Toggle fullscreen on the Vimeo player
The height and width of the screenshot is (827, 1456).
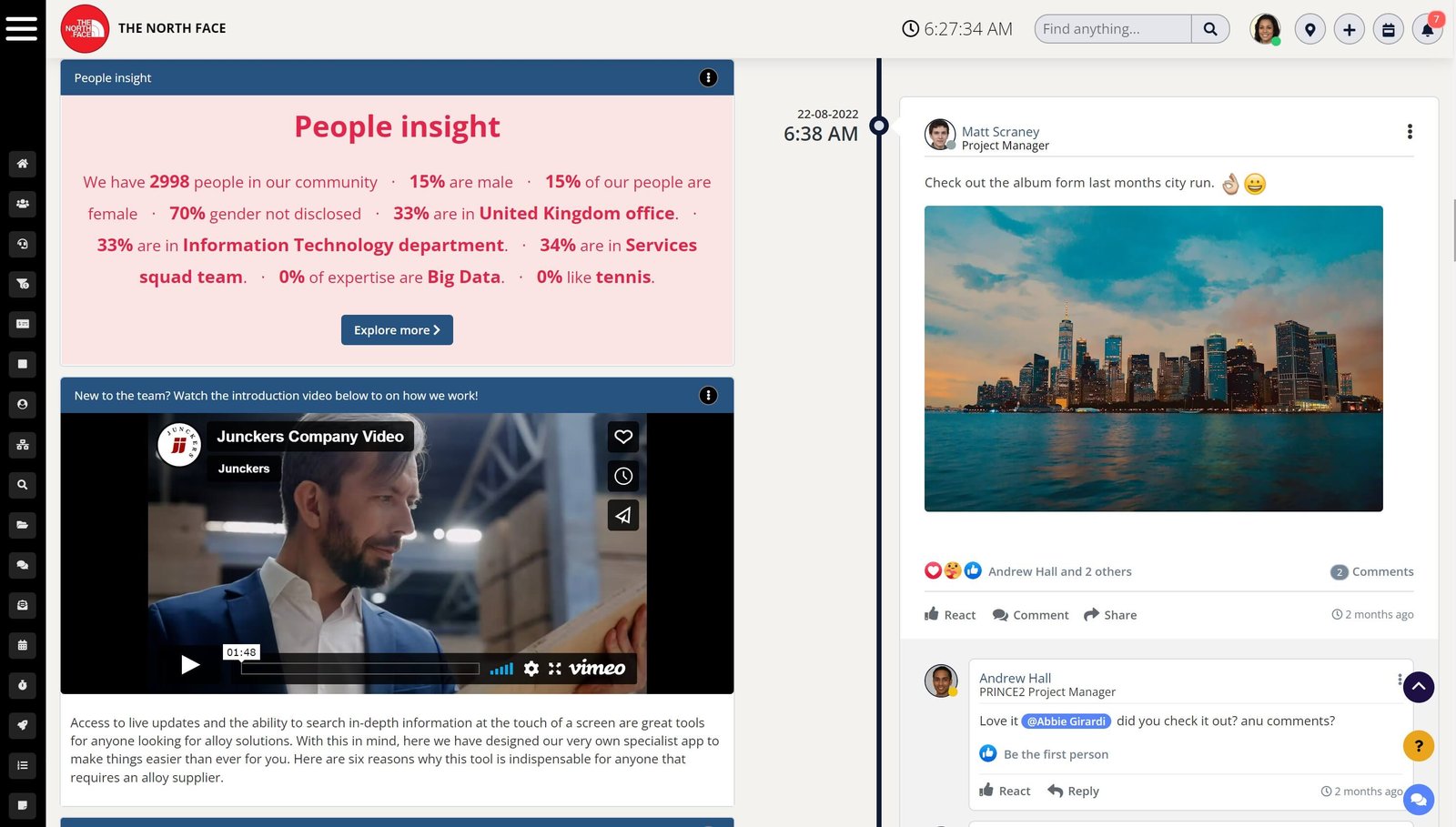[x=555, y=669]
